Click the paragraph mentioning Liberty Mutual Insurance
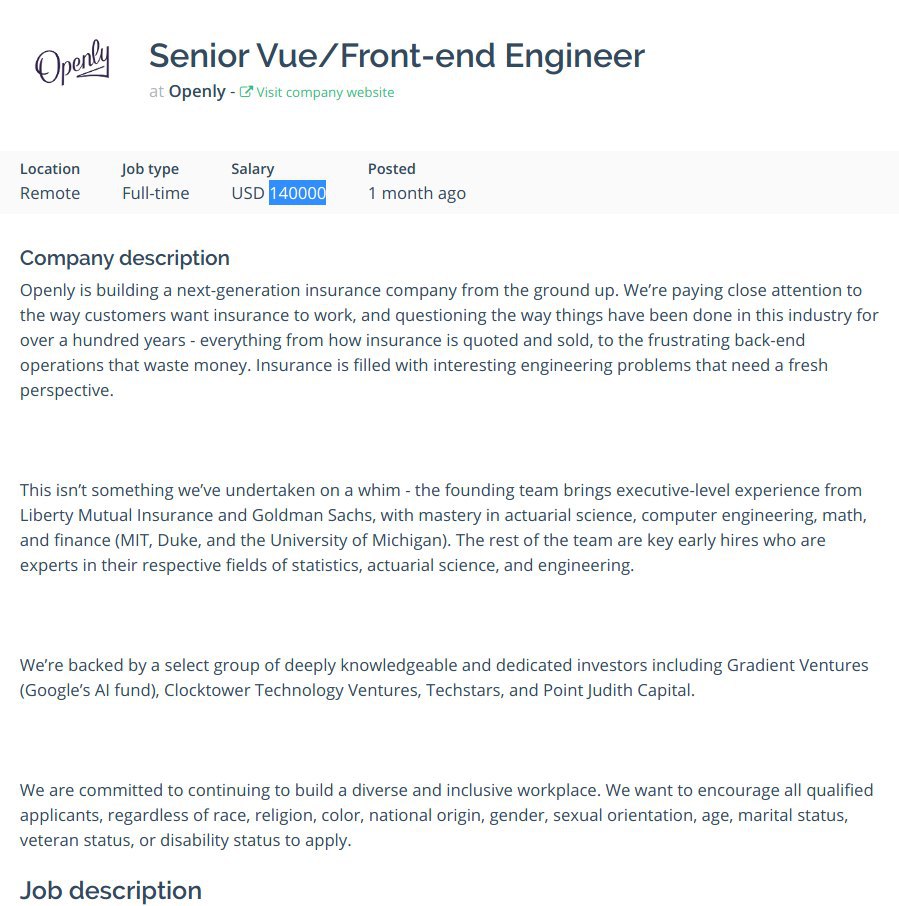 pyautogui.click(x=444, y=528)
